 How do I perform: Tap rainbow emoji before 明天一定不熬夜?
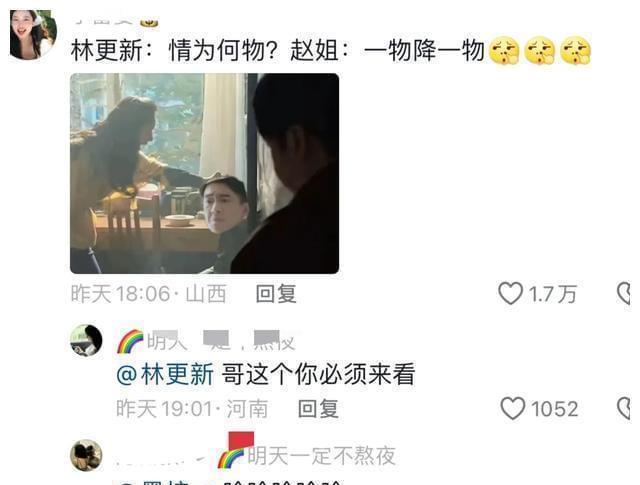(x=231, y=458)
